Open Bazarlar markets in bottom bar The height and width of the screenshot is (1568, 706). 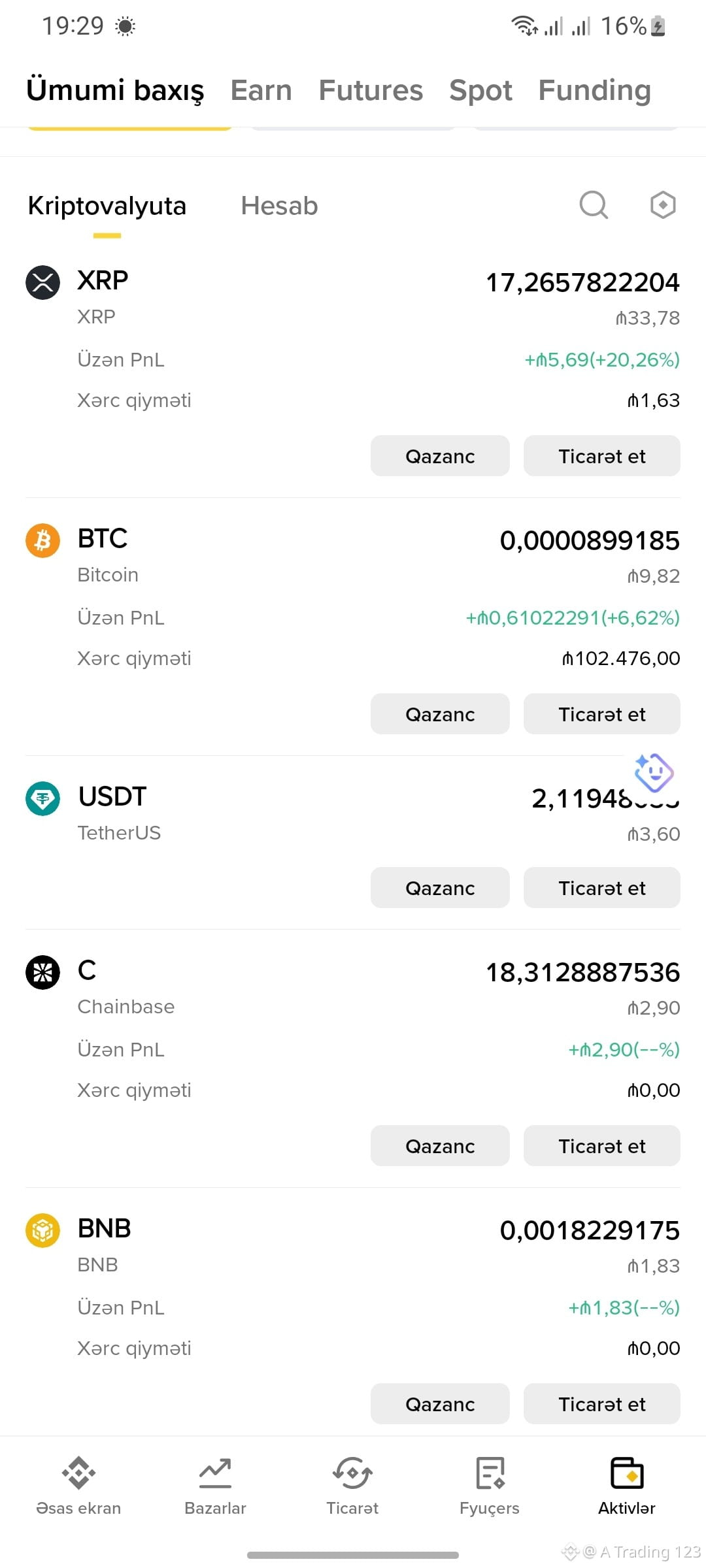[215, 1486]
